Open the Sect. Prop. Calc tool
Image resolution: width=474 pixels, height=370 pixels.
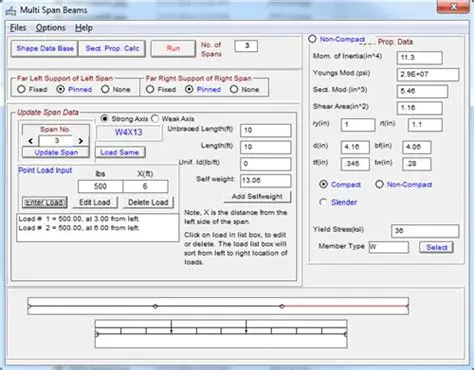(112, 49)
